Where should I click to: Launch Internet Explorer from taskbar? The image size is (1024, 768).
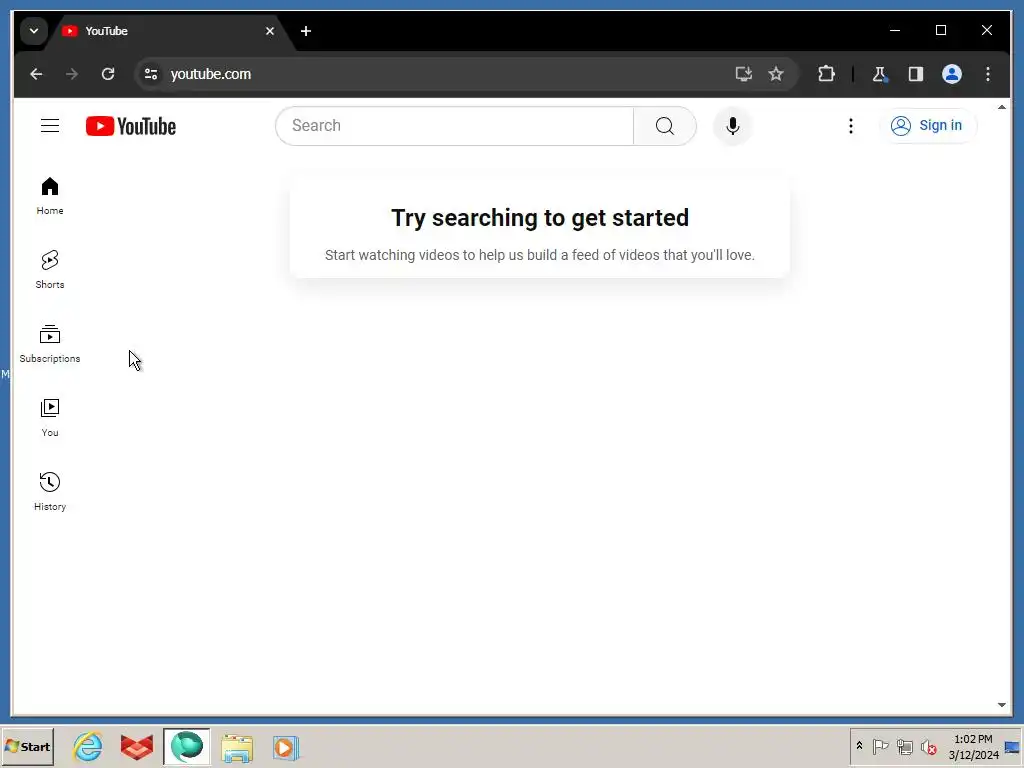(88, 747)
